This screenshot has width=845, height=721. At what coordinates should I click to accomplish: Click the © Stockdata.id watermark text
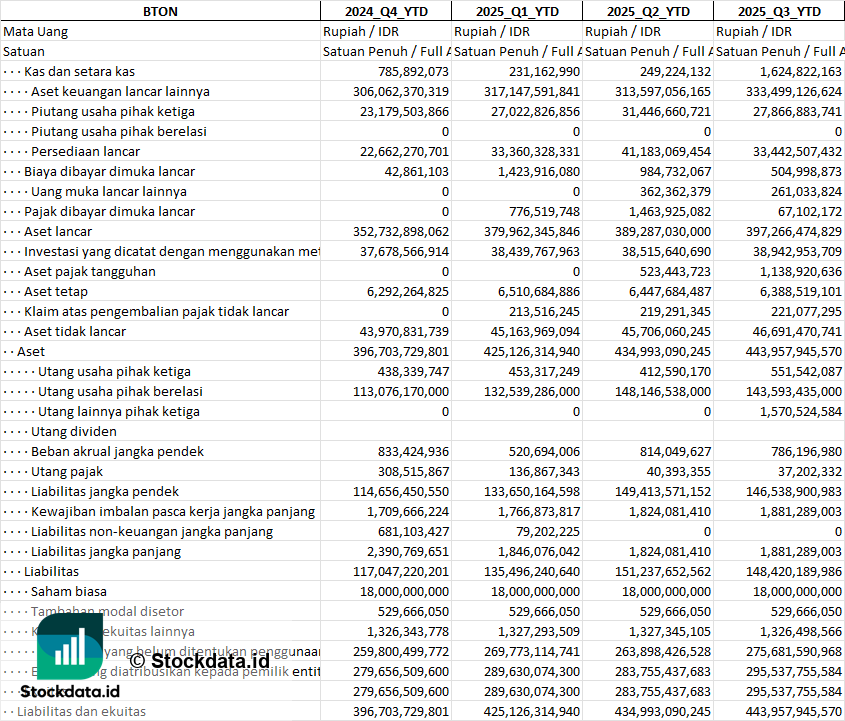199,660
